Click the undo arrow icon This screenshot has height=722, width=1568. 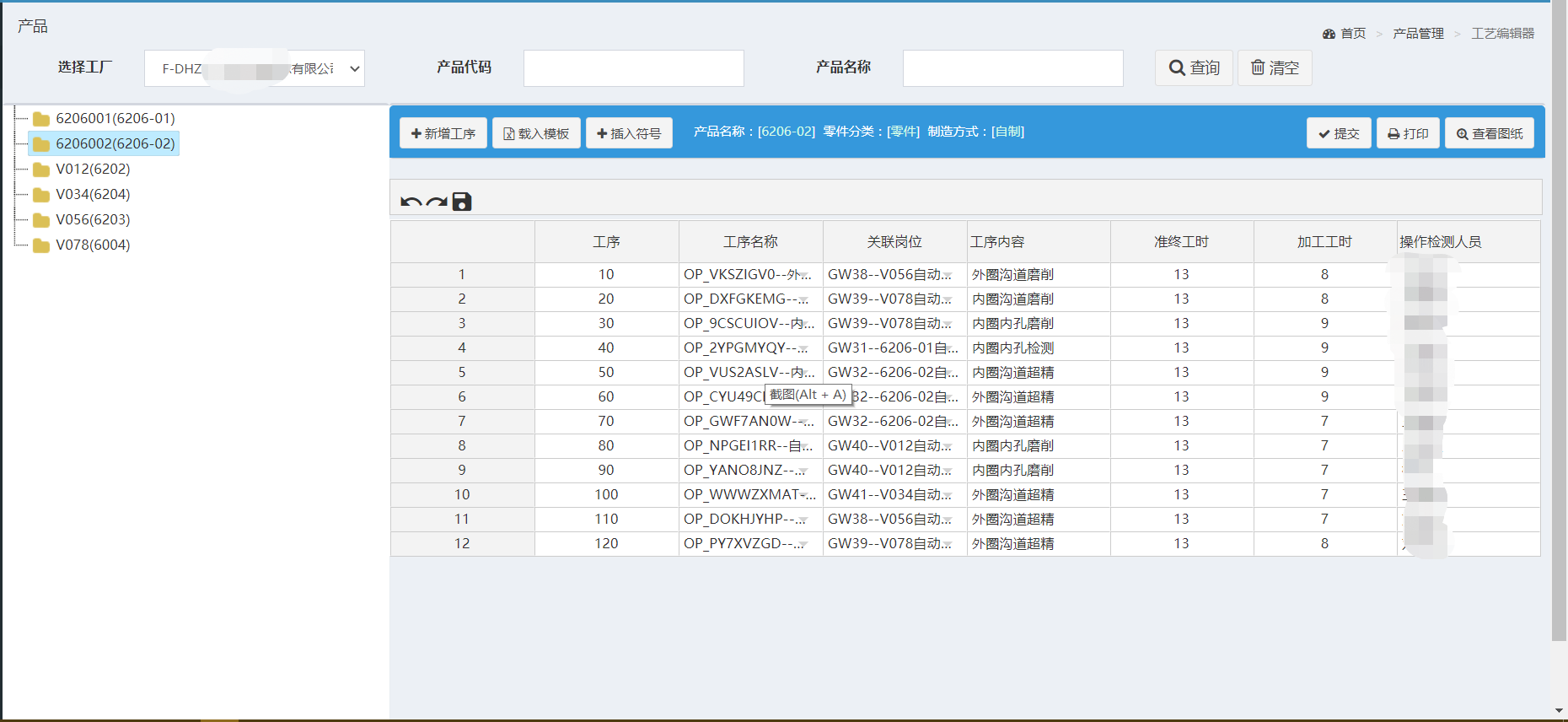click(x=411, y=202)
